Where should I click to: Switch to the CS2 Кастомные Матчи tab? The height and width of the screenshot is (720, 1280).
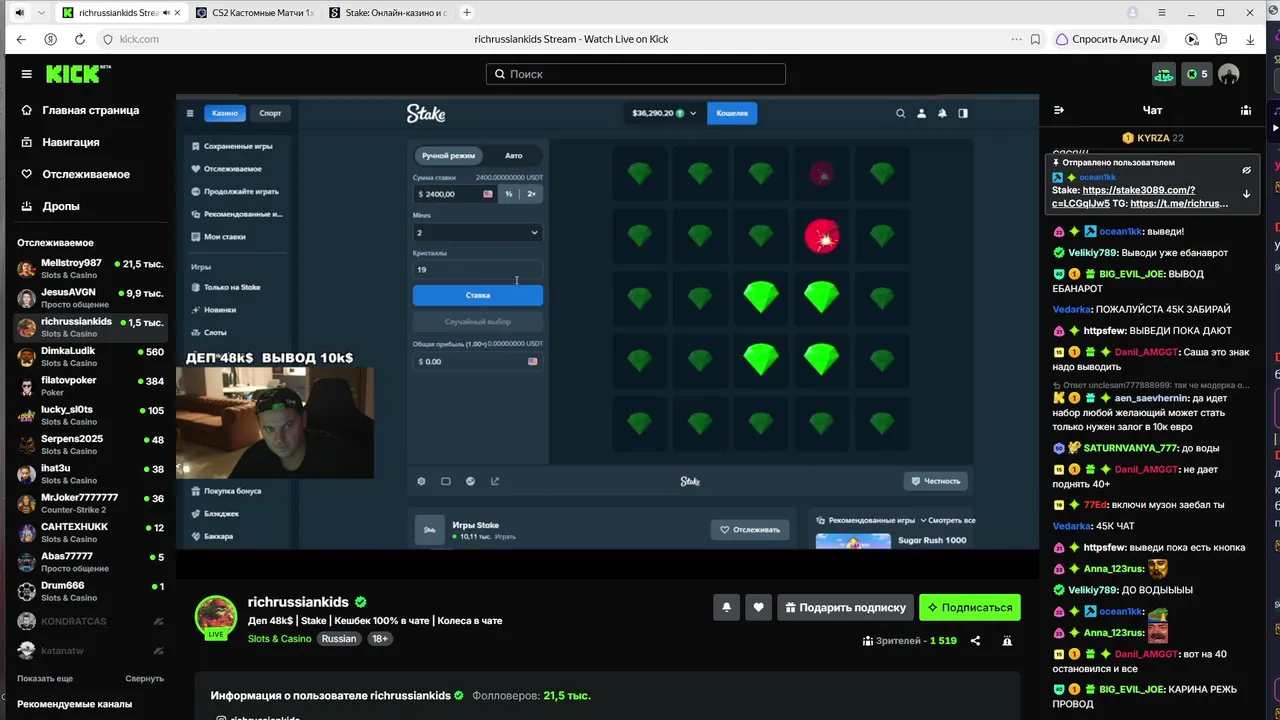(x=256, y=13)
